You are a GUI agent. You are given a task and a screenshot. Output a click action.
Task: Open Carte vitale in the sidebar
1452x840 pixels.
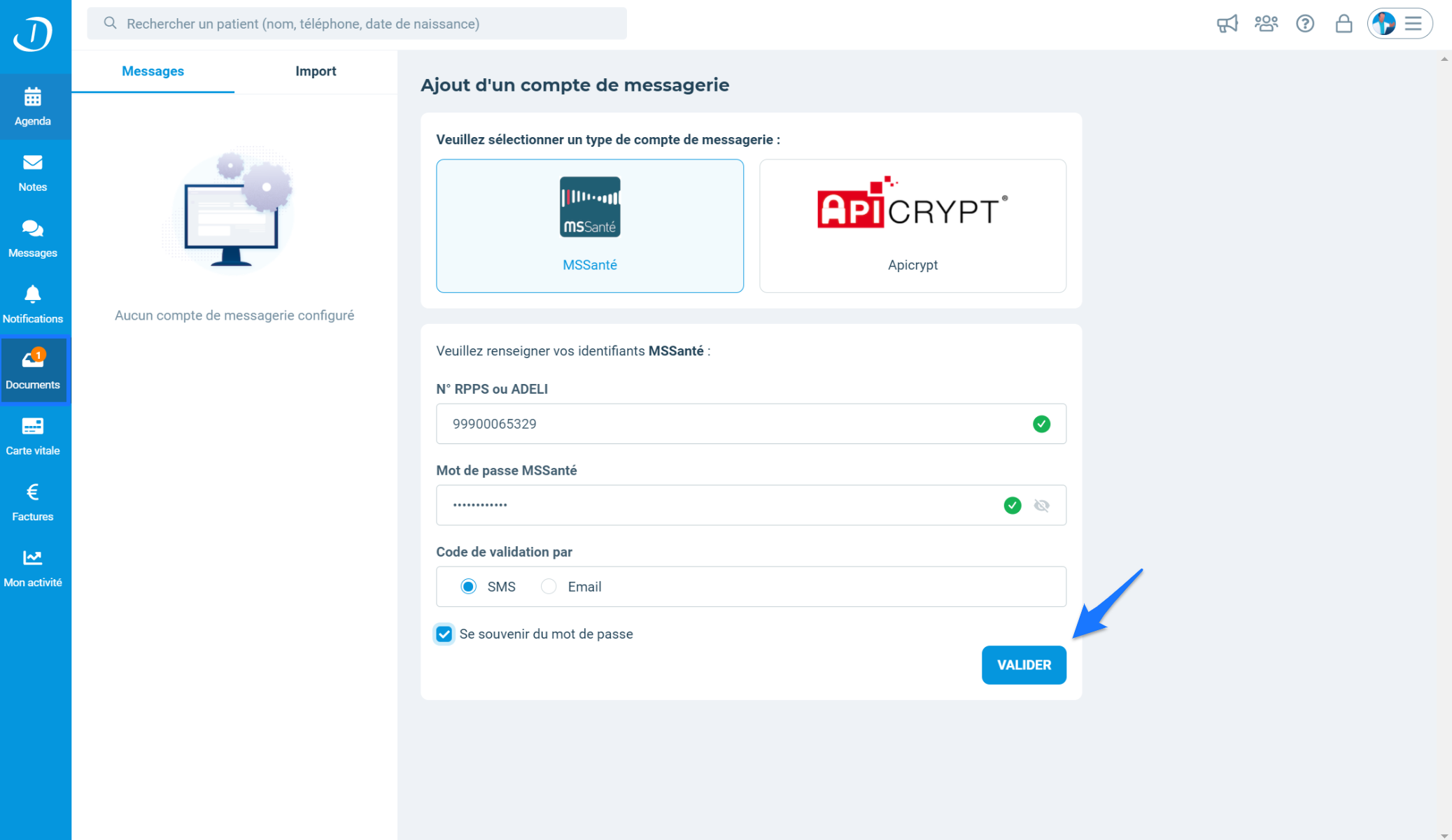click(33, 436)
